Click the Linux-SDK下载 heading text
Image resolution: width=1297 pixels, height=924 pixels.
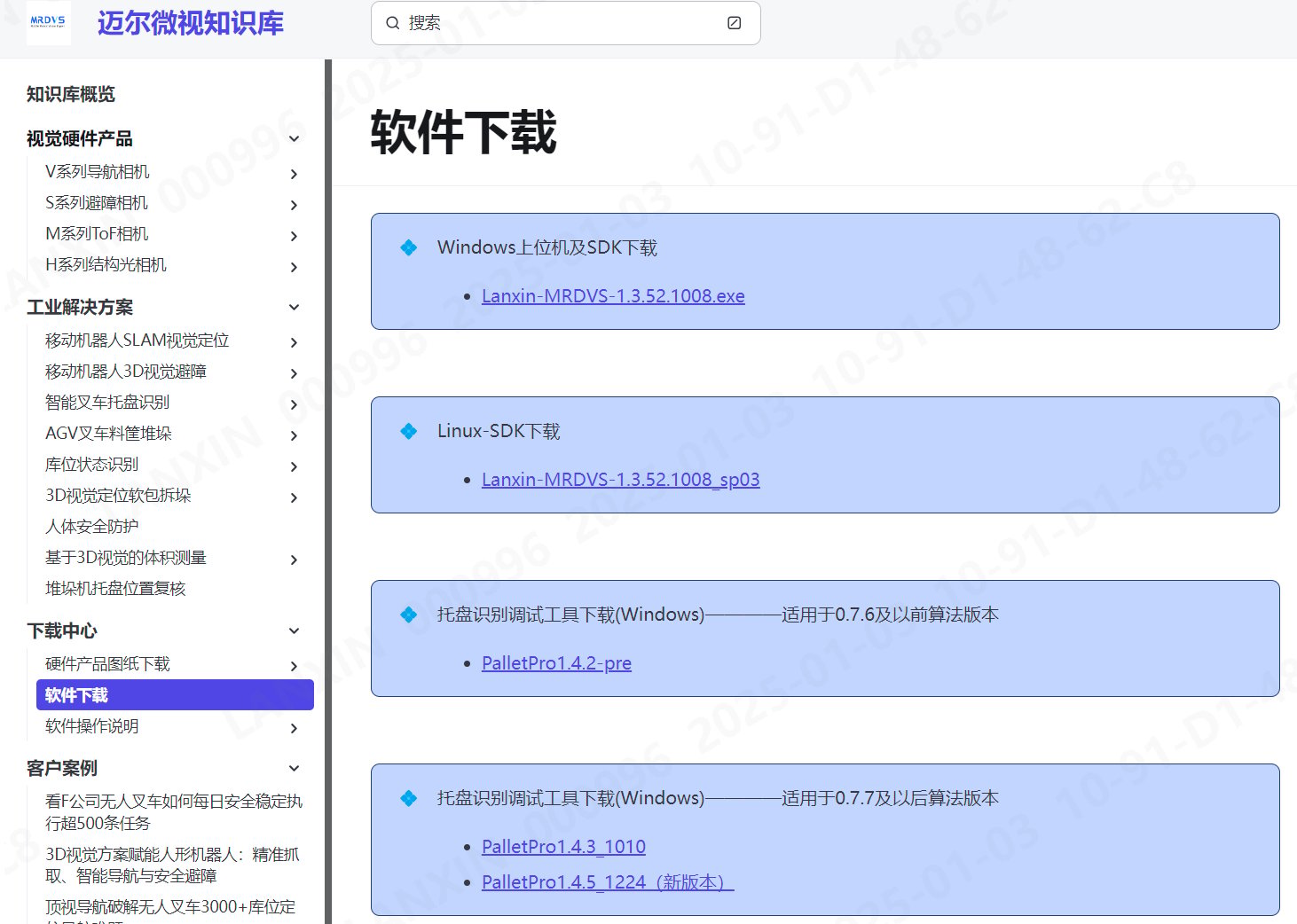point(499,431)
